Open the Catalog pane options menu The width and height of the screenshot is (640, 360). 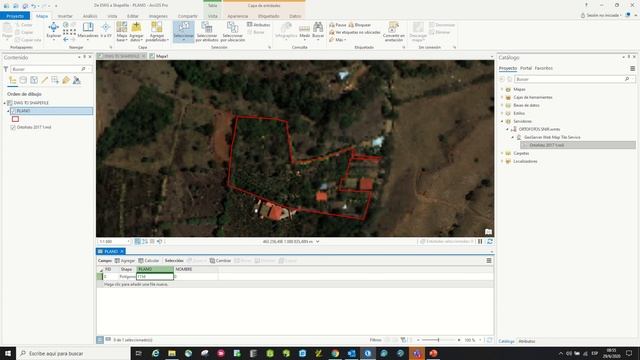632,69
